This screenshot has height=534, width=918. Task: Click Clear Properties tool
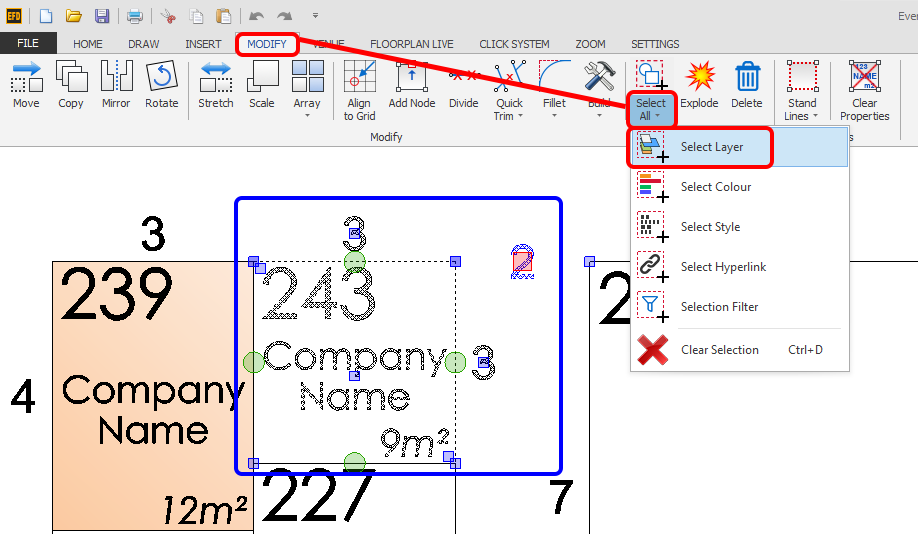pyautogui.click(x=865, y=89)
